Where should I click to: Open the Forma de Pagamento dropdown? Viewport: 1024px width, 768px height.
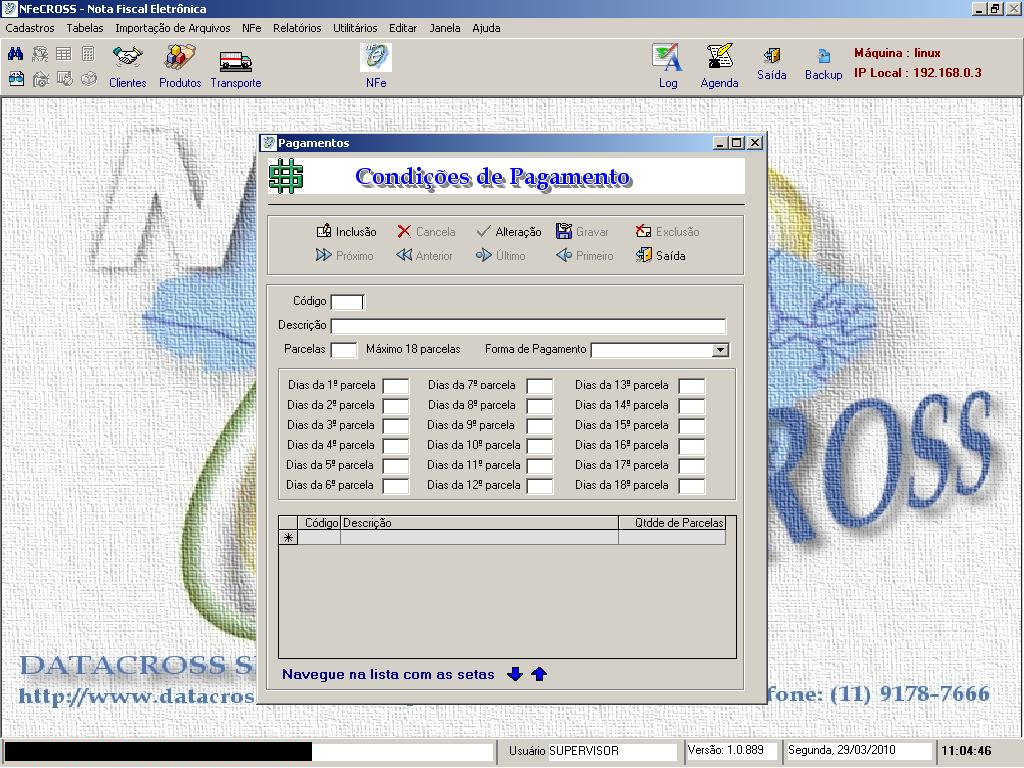pos(720,350)
